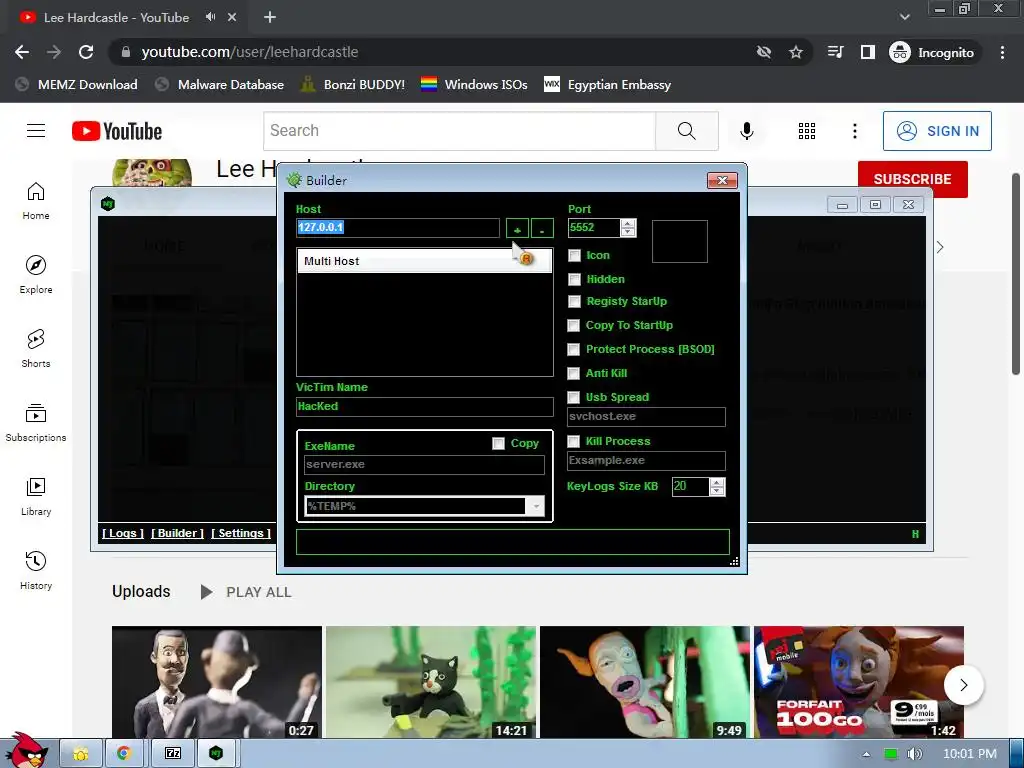Open the 14:21 cat video thumbnail
The height and width of the screenshot is (768, 1024).
point(431,682)
